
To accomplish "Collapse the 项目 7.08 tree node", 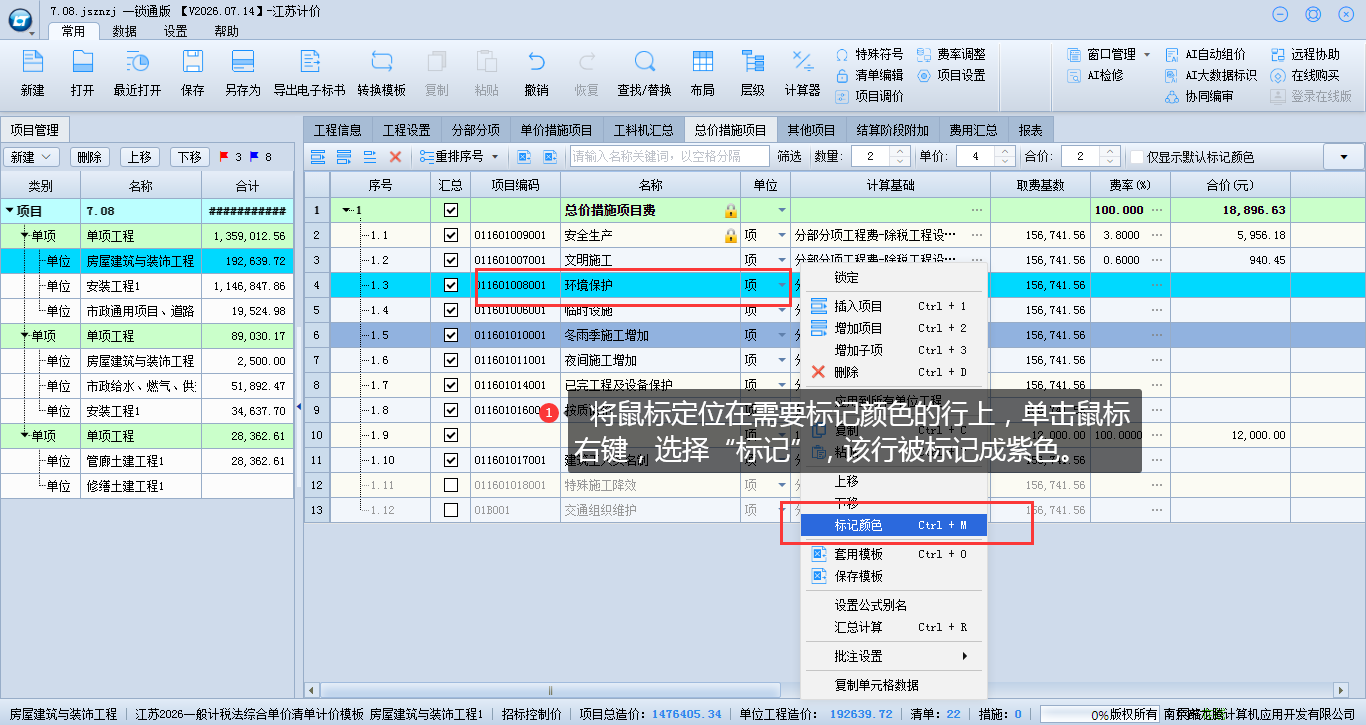I will (10, 211).
